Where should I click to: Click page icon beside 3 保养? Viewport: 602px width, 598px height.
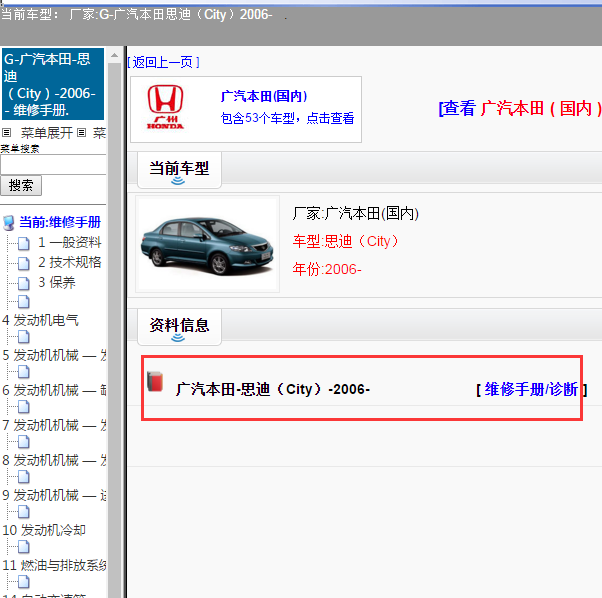point(23,283)
